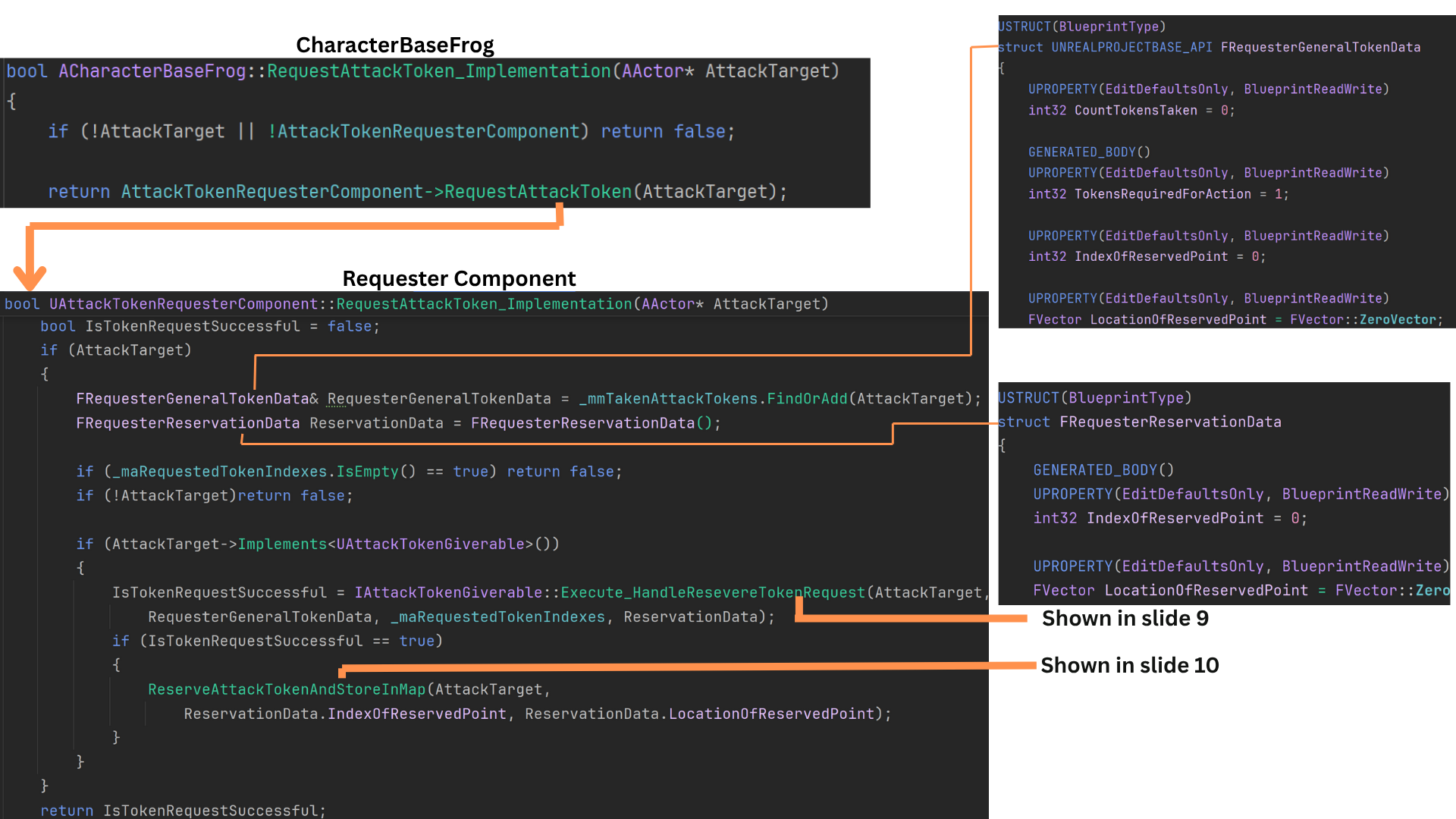Click the FRequesterGeneralTokenData struct name
The height and width of the screenshot is (819, 1456).
tap(1320, 47)
